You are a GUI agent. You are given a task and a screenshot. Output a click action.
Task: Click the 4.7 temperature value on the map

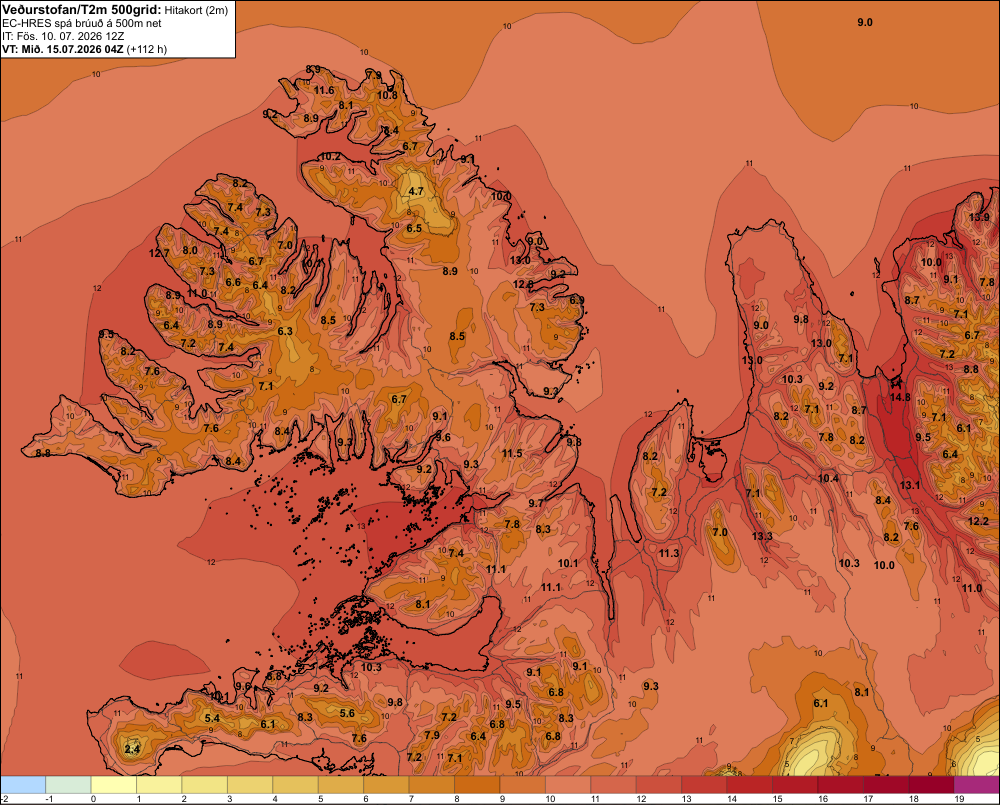(x=416, y=191)
